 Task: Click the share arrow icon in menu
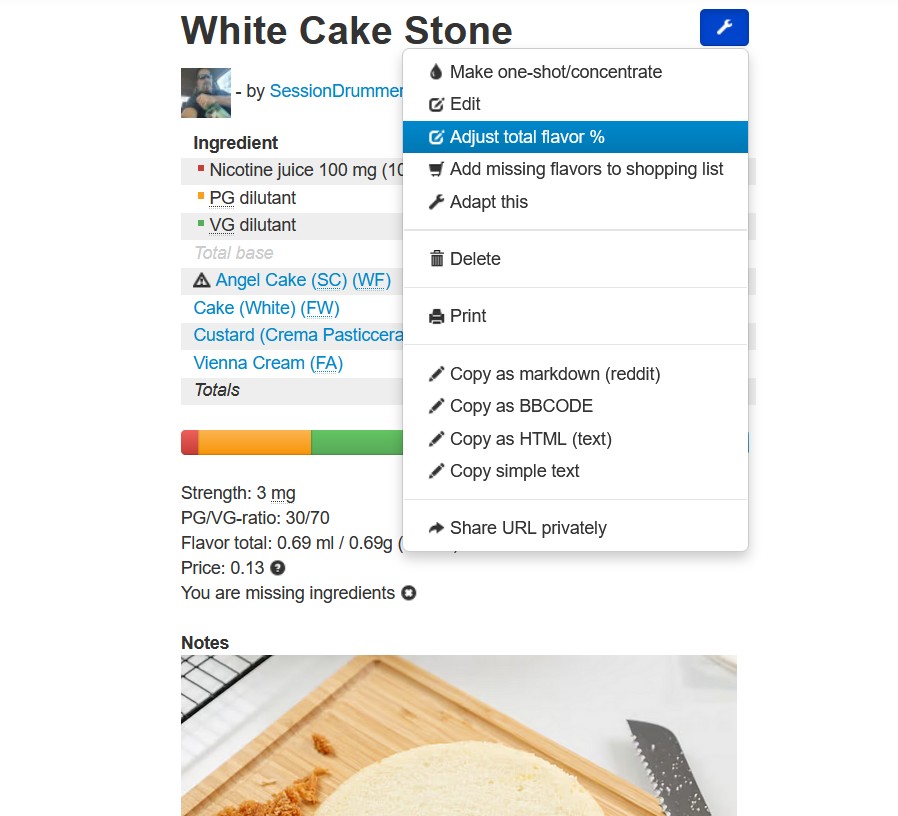coord(436,528)
